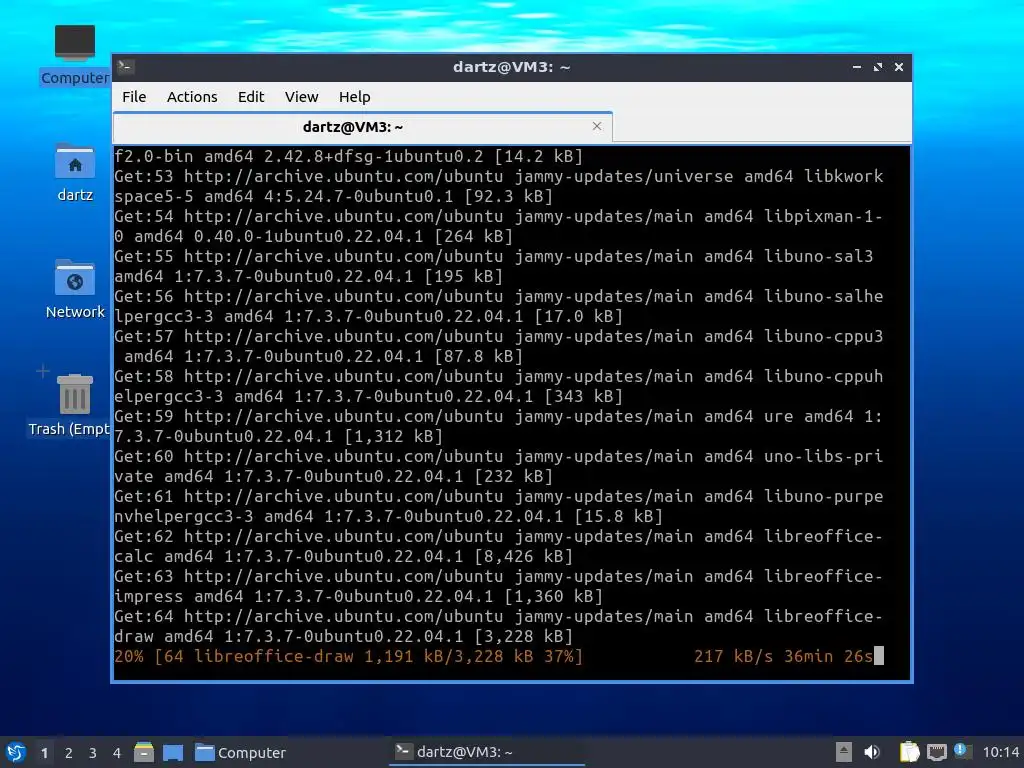Viewport: 1024px width, 768px height.
Task: Select the Computer desktop icon
Action: (74, 55)
